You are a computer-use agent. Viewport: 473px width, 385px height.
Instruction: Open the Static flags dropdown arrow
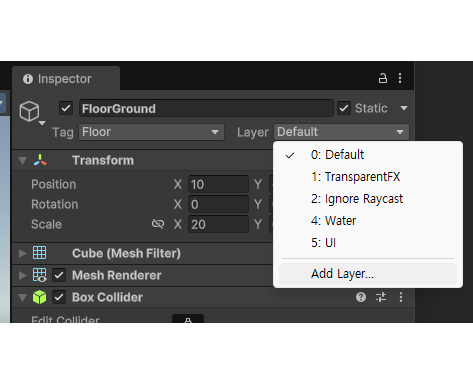click(x=404, y=108)
